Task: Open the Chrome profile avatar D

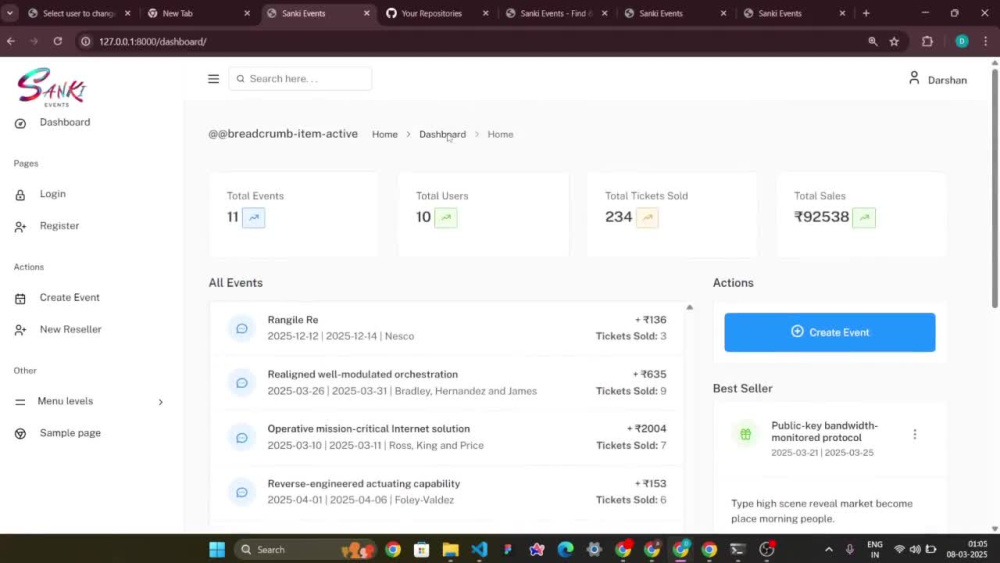Action: [x=962, y=41]
